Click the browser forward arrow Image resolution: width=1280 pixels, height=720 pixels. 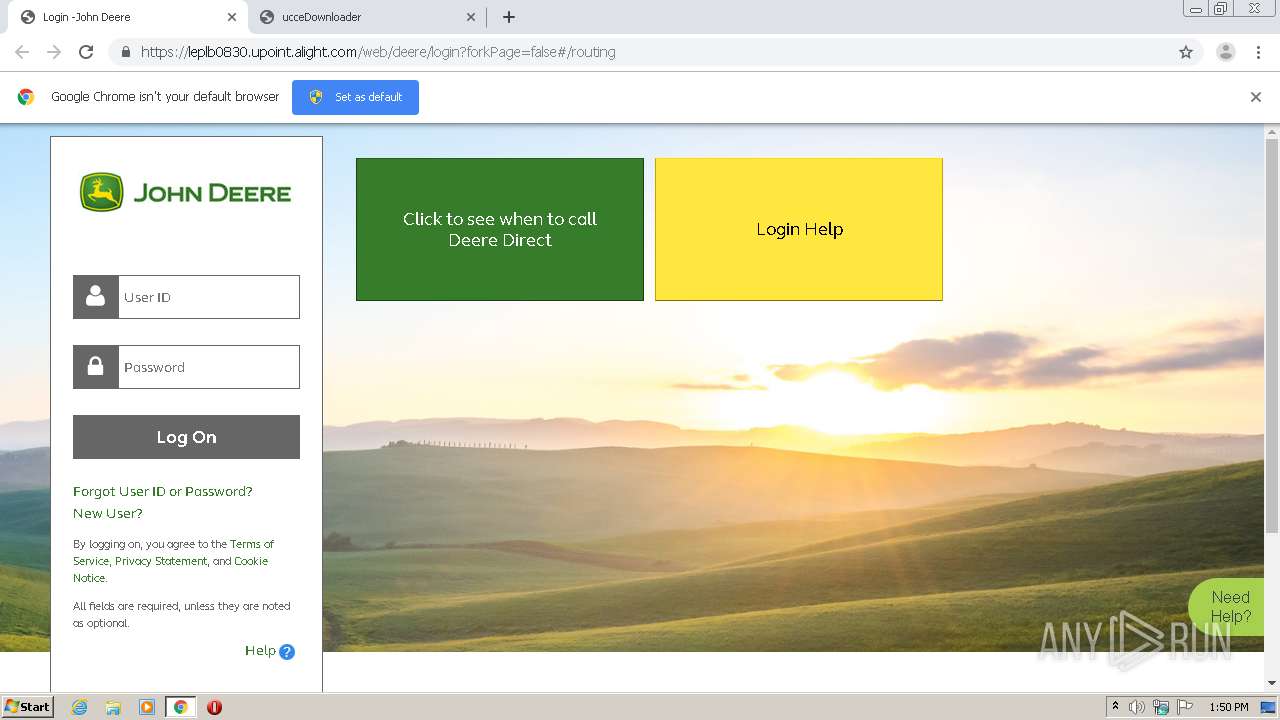[54, 52]
